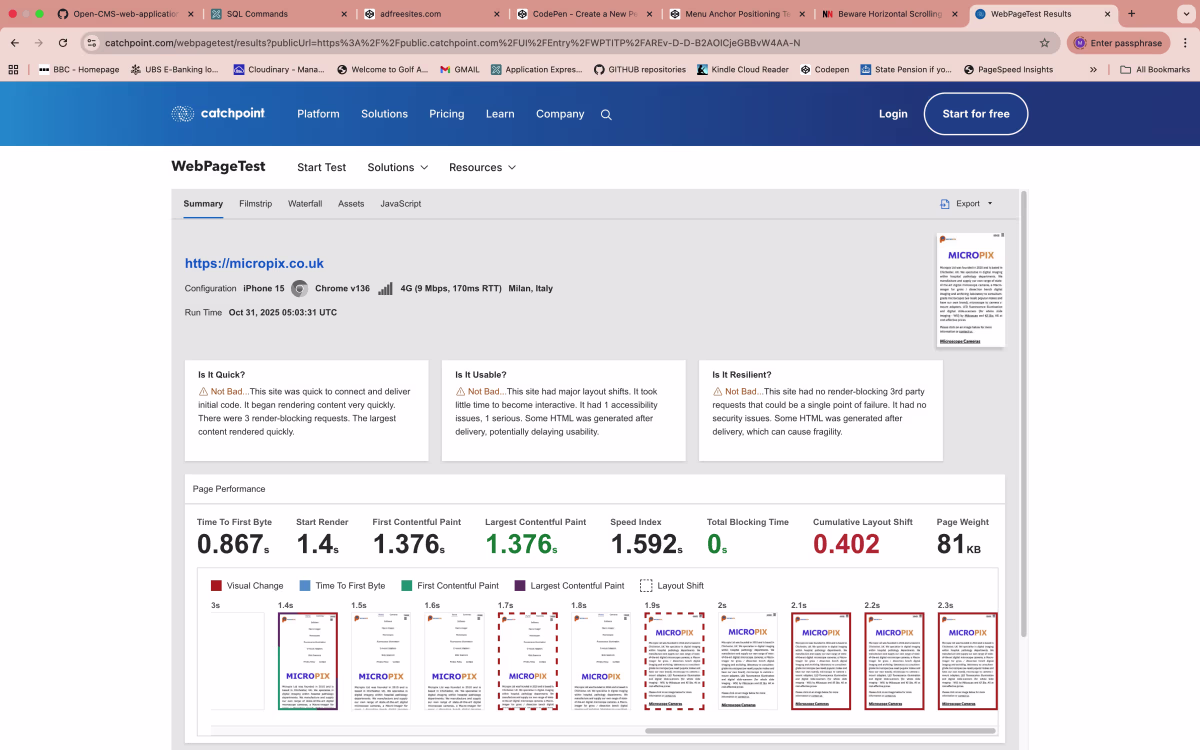This screenshot has width=1200, height=750.
Task: Toggle the Layout Shift legend indicator
Action: click(x=646, y=585)
